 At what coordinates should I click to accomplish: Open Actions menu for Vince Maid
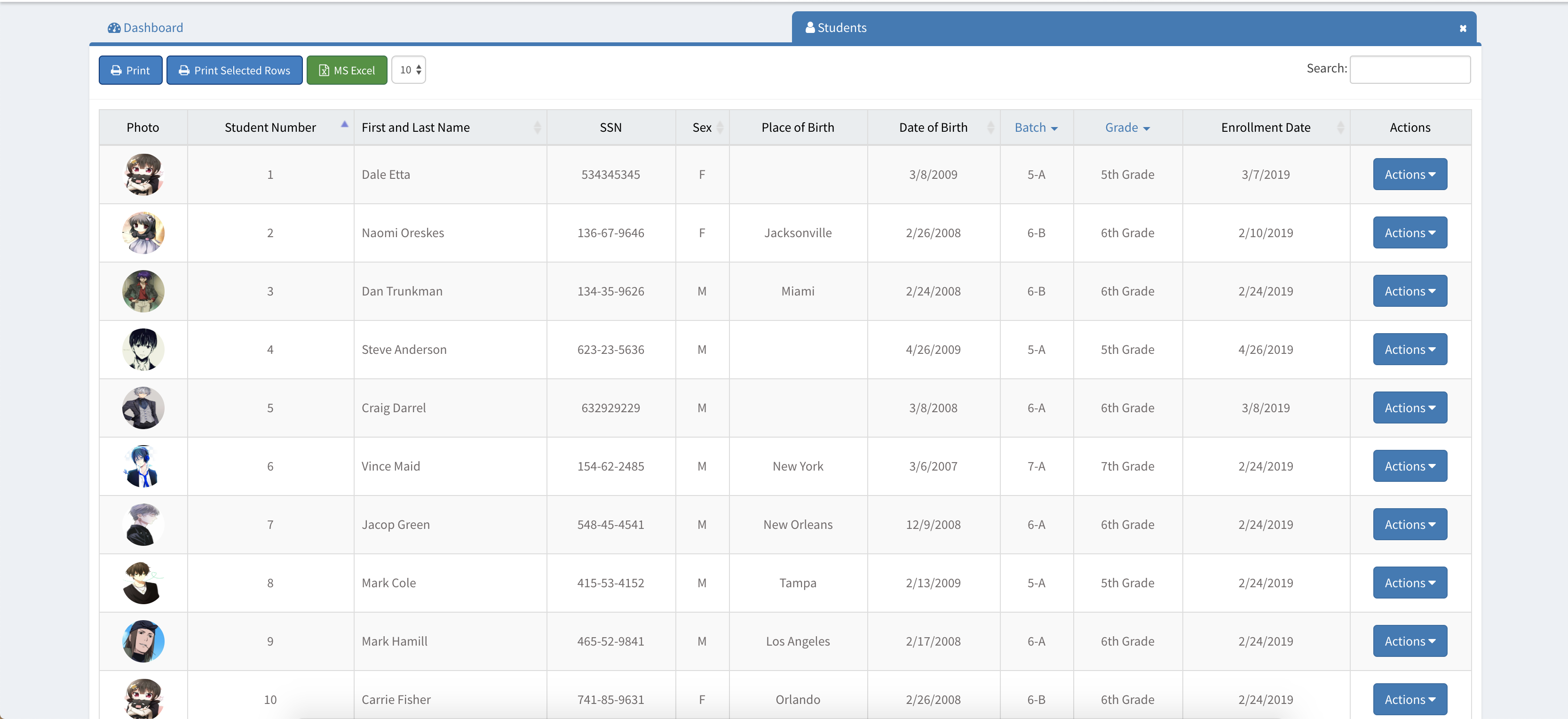pyautogui.click(x=1410, y=466)
